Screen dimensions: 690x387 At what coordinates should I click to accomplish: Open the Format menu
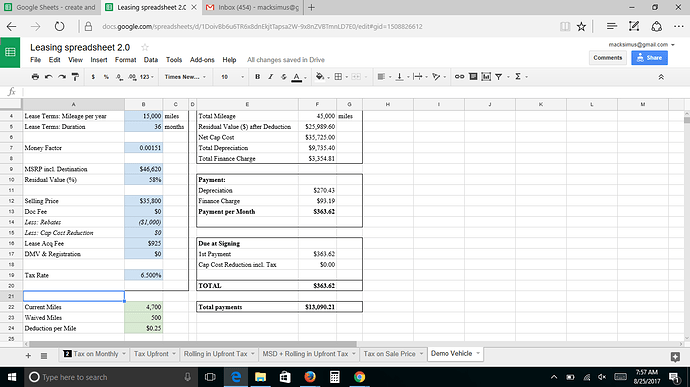click(125, 60)
